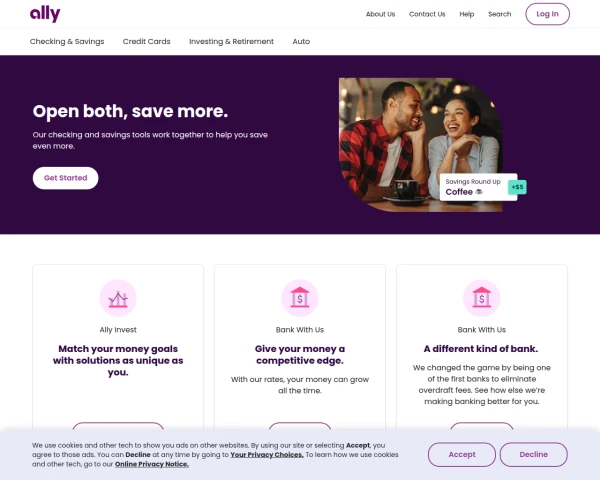This screenshot has width=600, height=480.
Task: Expand the Credit Cards menu
Action: [147, 41]
